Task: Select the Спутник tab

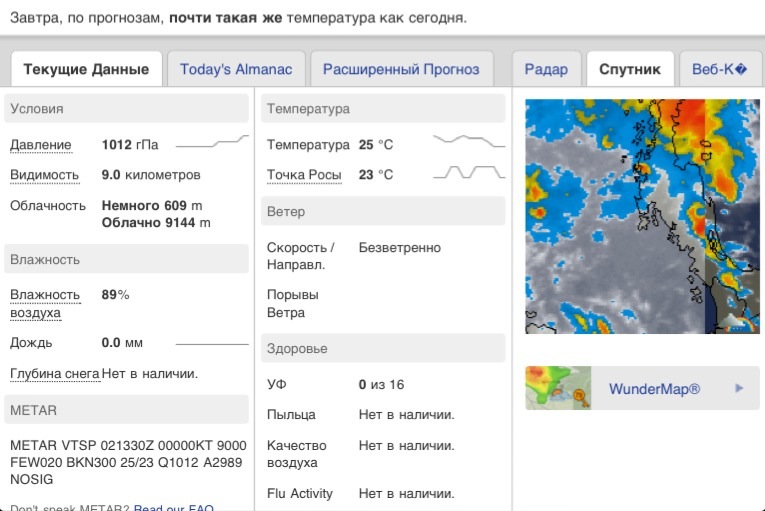Action: pos(630,69)
